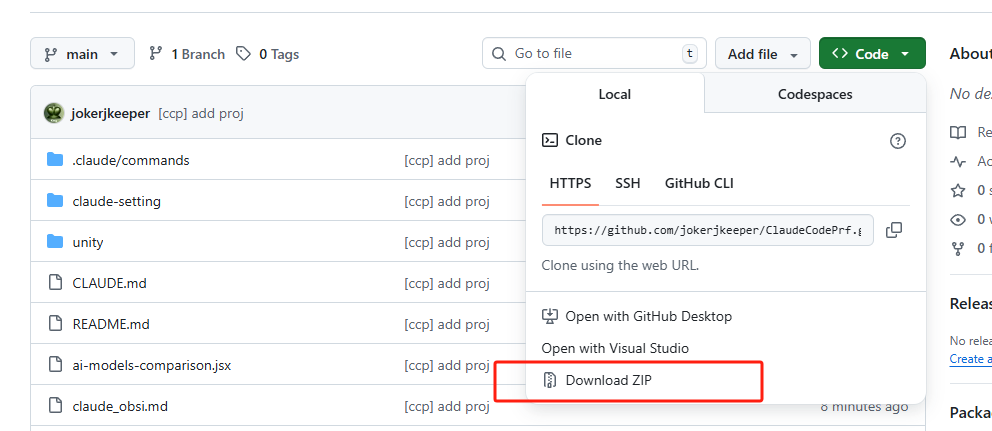Click the jokerjkeeper avatar image
Viewport: 992px width, 431px height.
[54, 113]
